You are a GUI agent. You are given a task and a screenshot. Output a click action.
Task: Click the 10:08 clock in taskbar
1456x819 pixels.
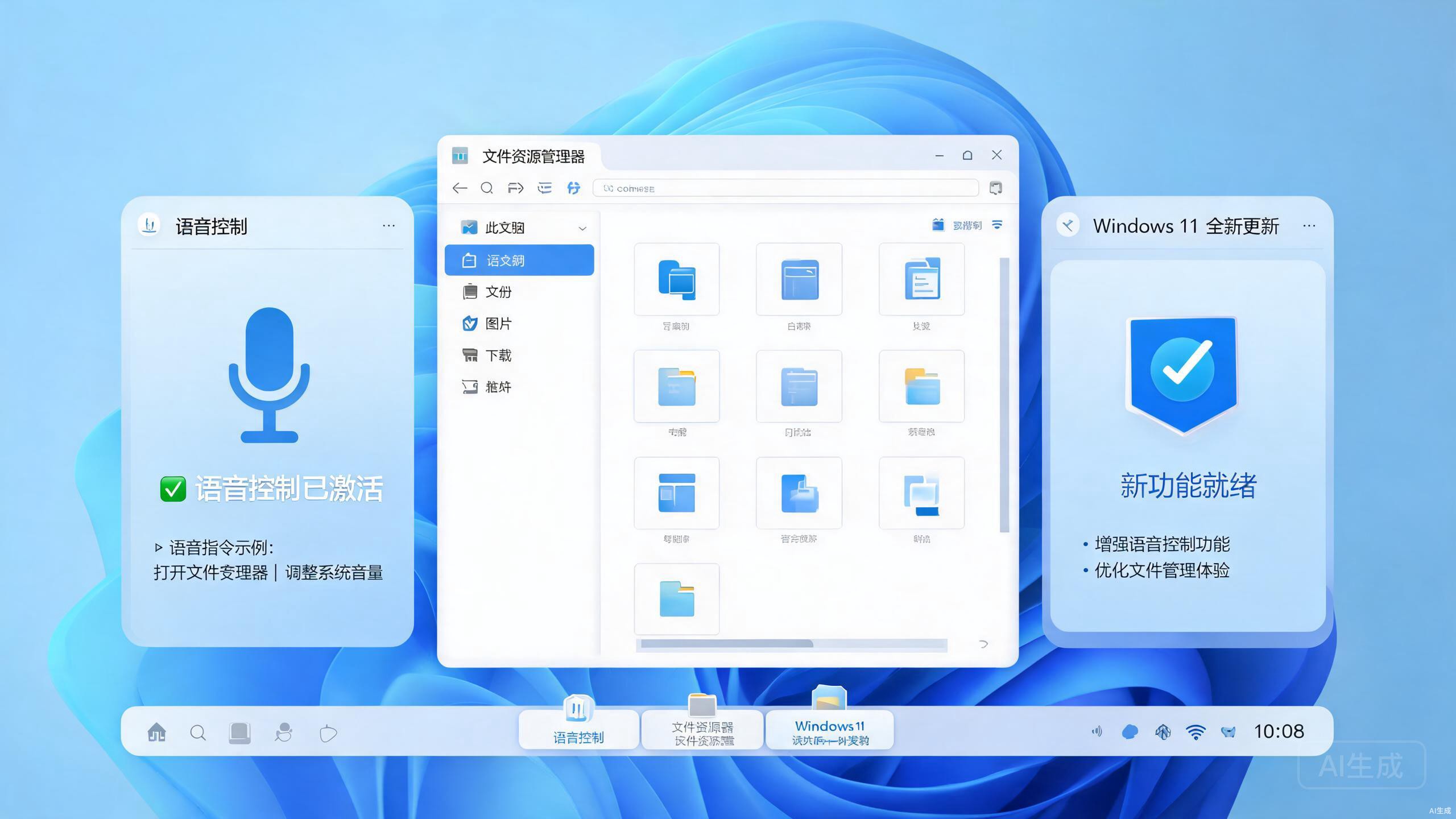[1279, 731]
